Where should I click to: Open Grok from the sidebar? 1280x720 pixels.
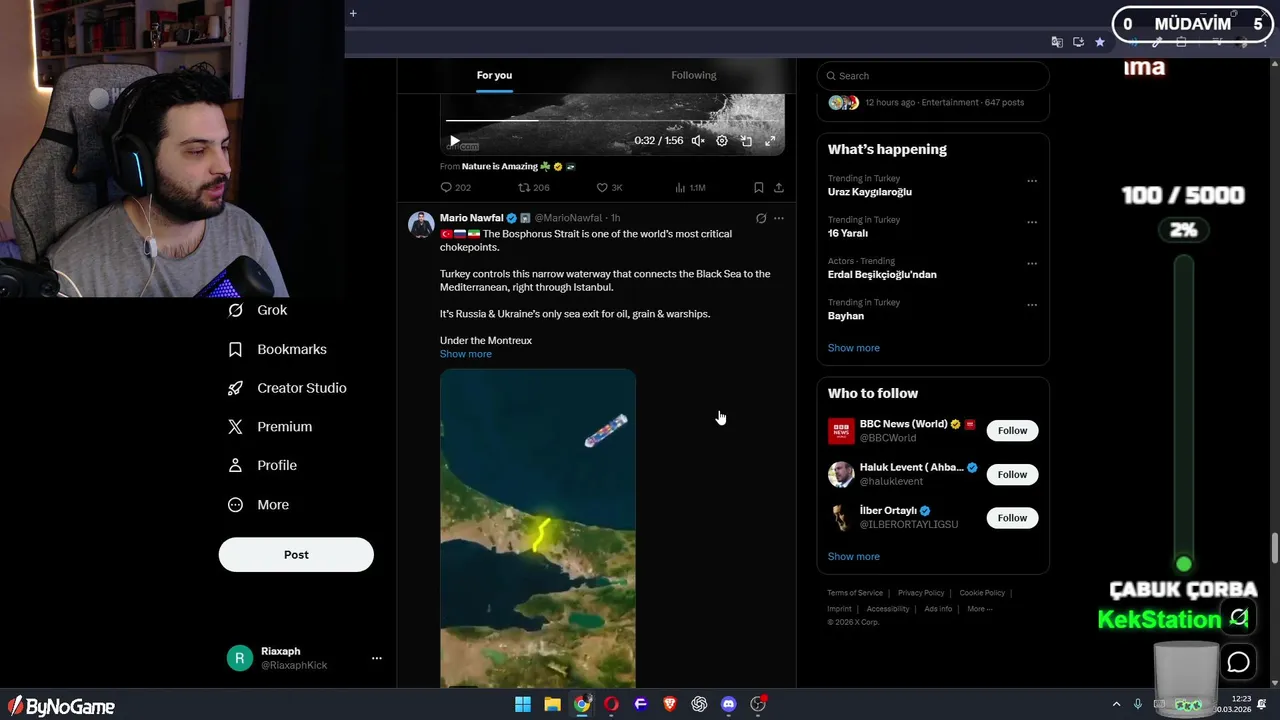point(258,310)
